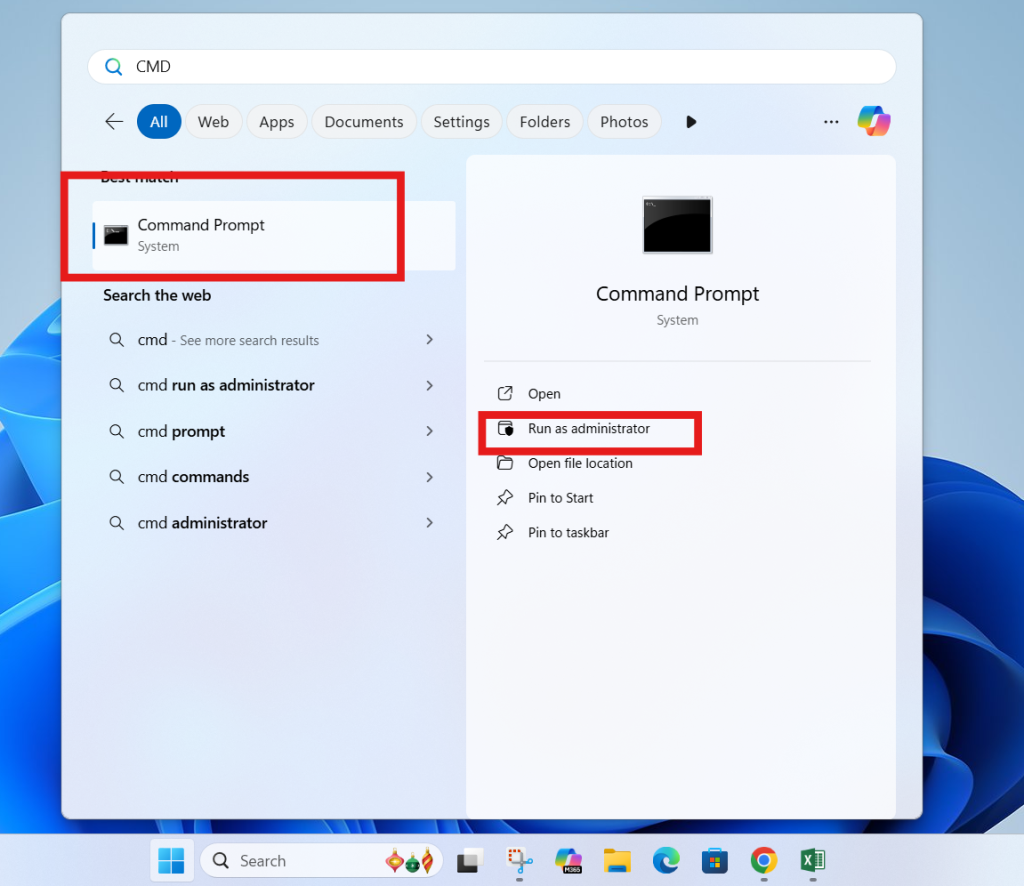Click the CMD search input field
1024x886 pixels.
tap(300, 66)
